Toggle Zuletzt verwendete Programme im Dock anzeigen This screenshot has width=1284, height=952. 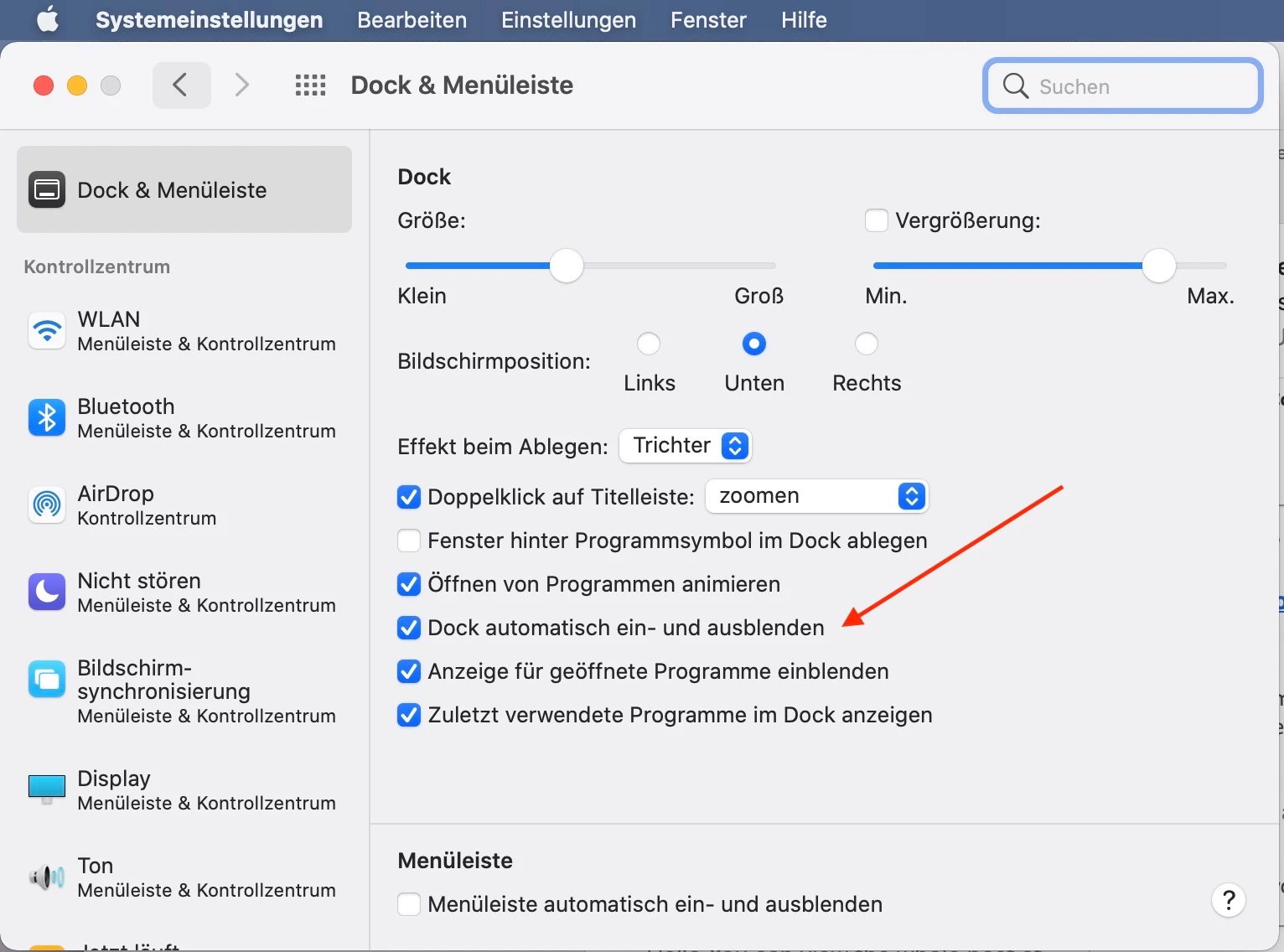pos(409,715)
